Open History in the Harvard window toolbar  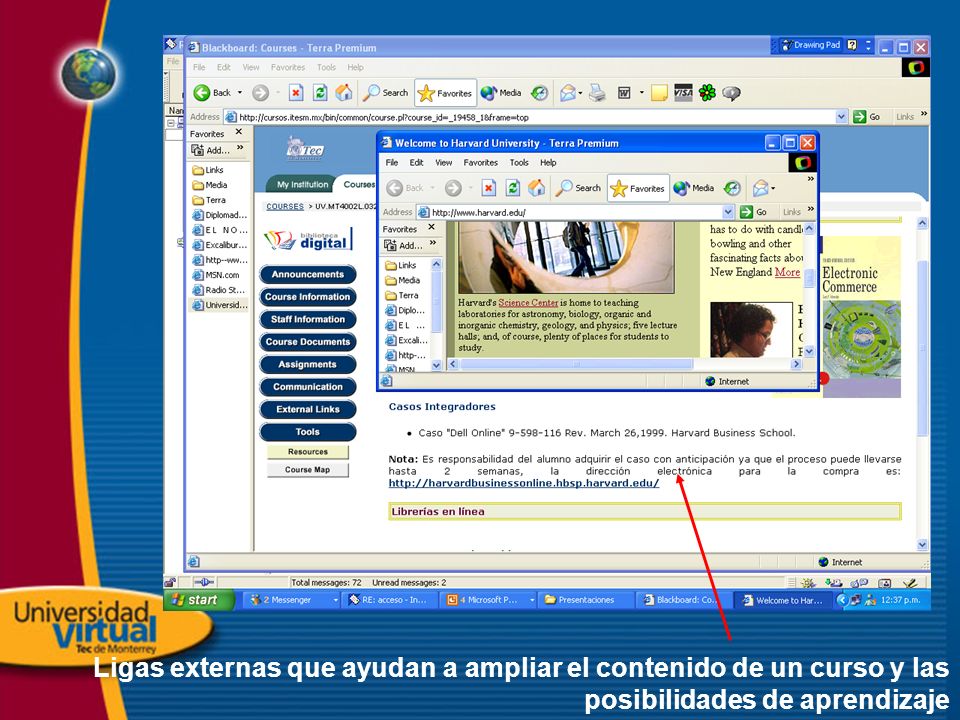tap(732, 188)
